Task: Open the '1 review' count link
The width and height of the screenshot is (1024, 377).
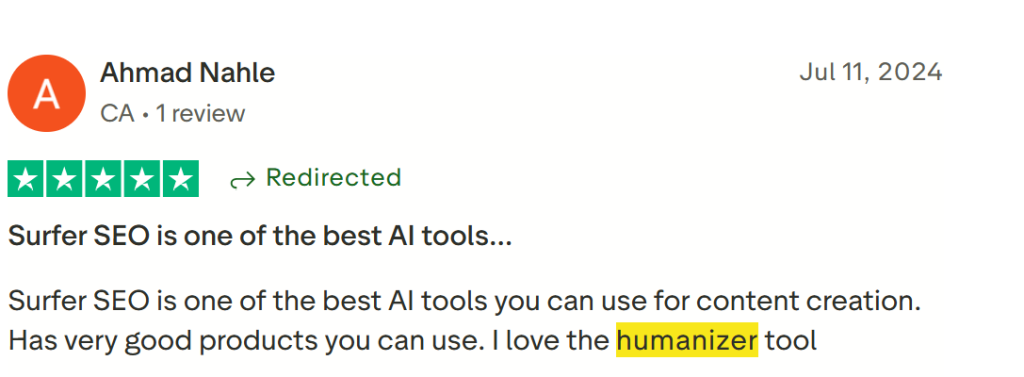Action: tap(200, 114)
